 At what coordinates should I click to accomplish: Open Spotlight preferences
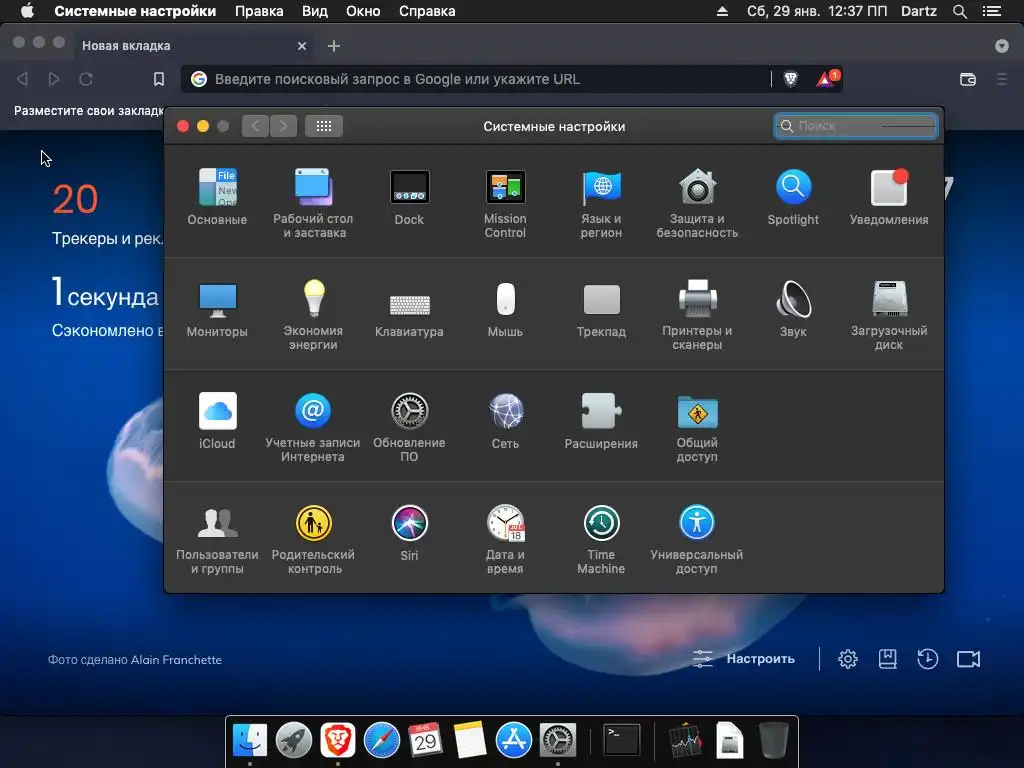click(x=793, y=197)
